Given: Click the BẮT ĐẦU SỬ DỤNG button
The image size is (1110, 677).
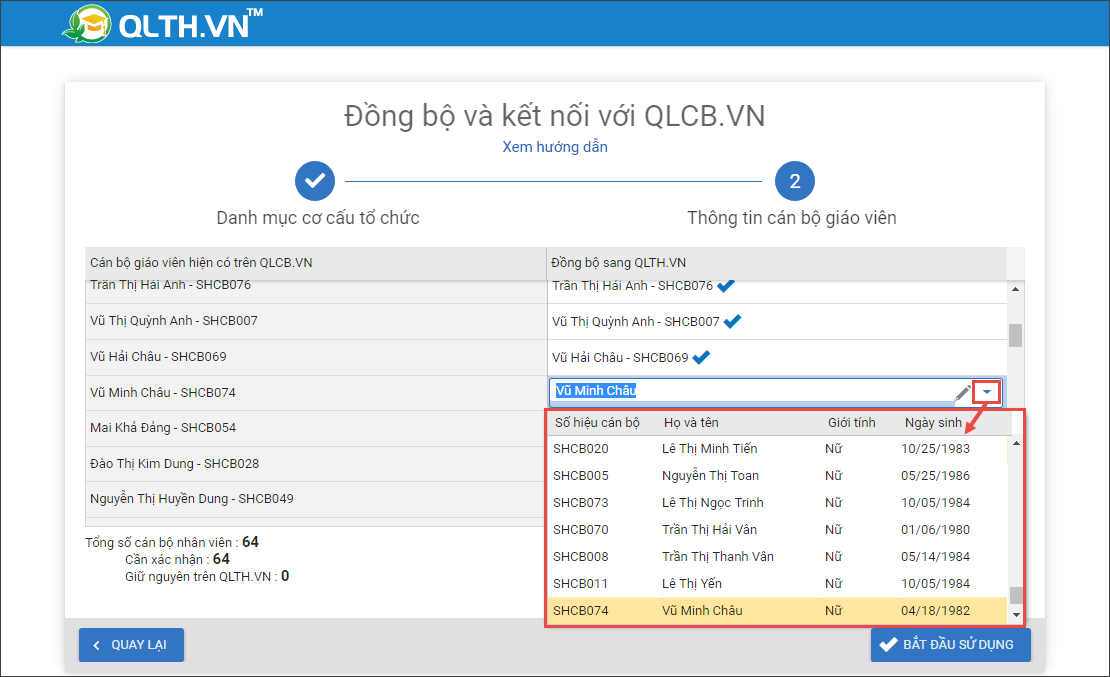Looking at the screenshot, I should [x=950, y=644].
